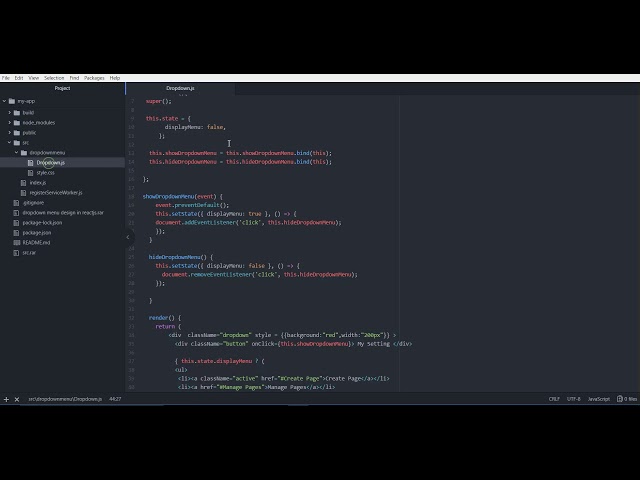Image resolution: width=640 pixels, height=480 pixels.
Task: Click the X icon in status bar
Action: click(17, 399)
